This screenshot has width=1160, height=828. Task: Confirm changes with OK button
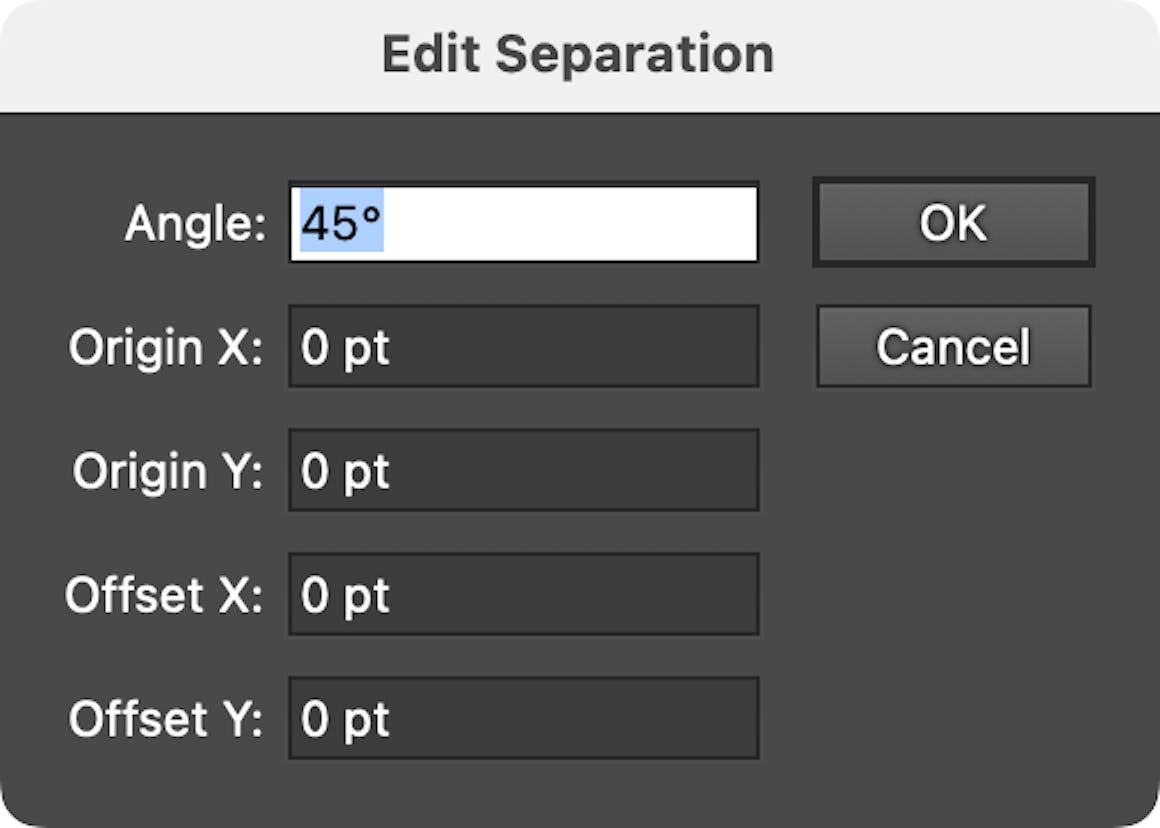[953, 222]
